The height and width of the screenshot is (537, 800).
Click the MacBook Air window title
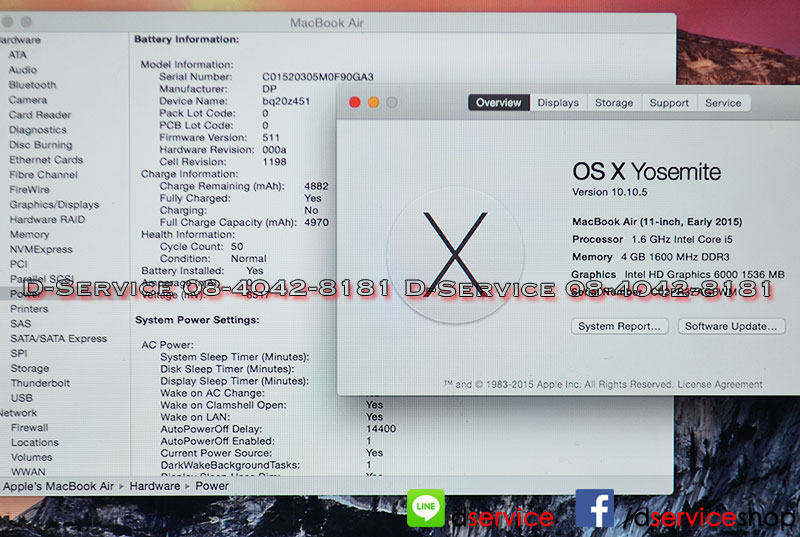(327, 23)
